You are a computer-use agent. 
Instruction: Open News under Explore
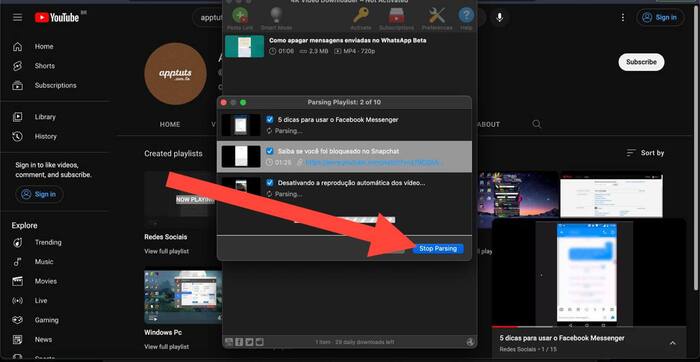point(43,340)
